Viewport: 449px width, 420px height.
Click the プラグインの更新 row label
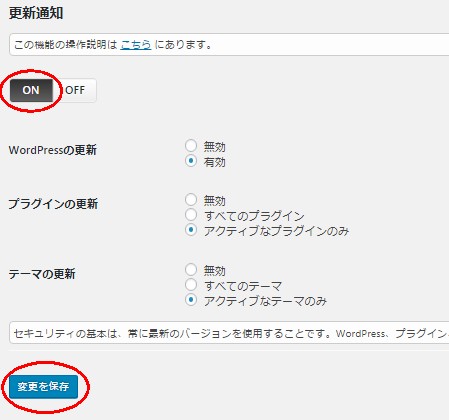point(53,204)
